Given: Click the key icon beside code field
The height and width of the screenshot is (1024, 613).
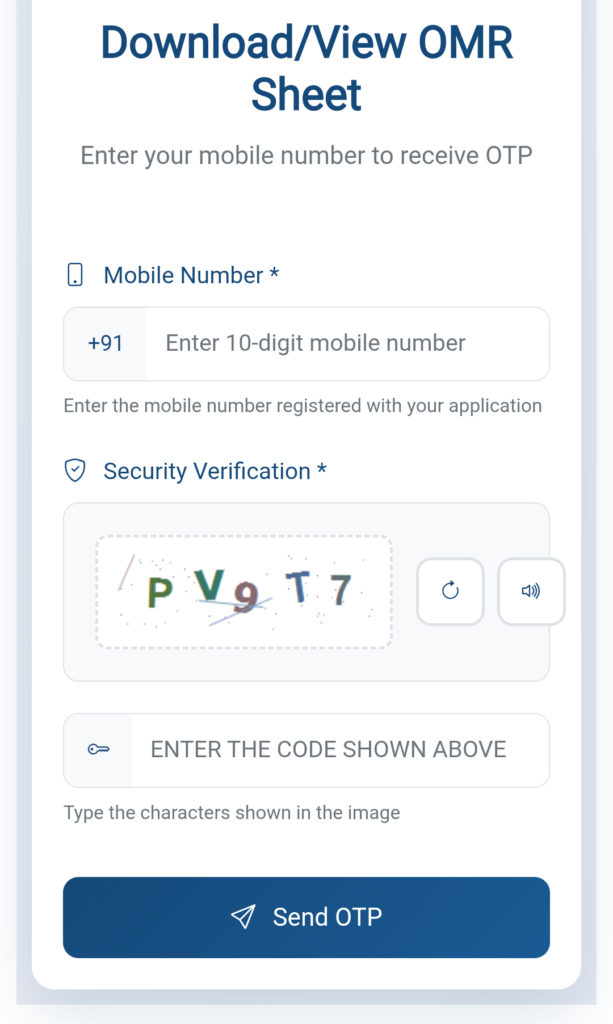Looking at the screenshot, I should pos(98,750).
